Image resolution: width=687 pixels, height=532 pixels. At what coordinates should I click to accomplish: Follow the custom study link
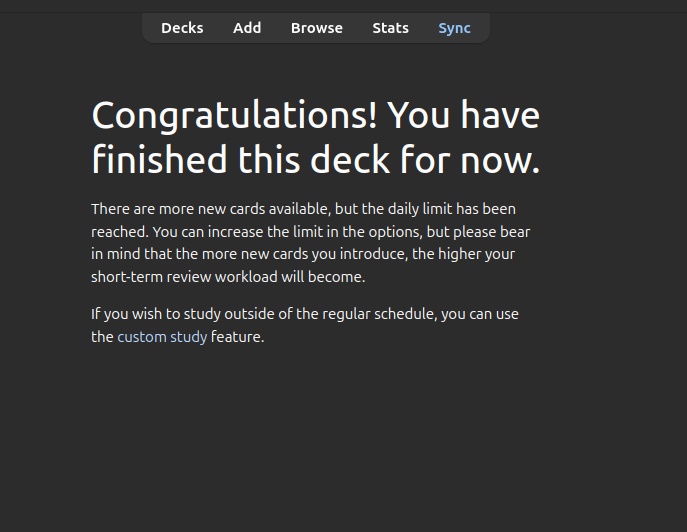(162, 337)
